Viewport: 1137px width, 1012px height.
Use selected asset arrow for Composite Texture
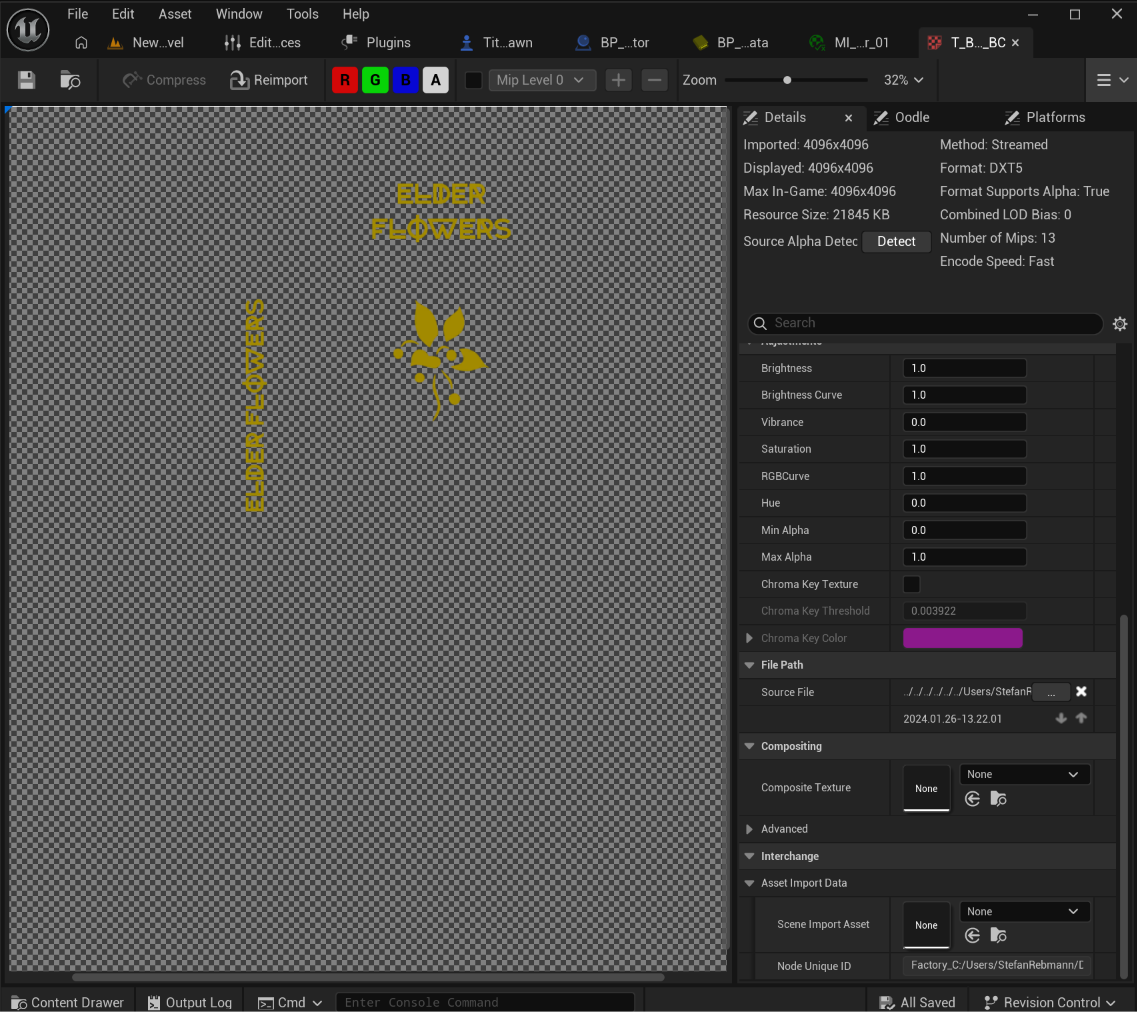972,799
